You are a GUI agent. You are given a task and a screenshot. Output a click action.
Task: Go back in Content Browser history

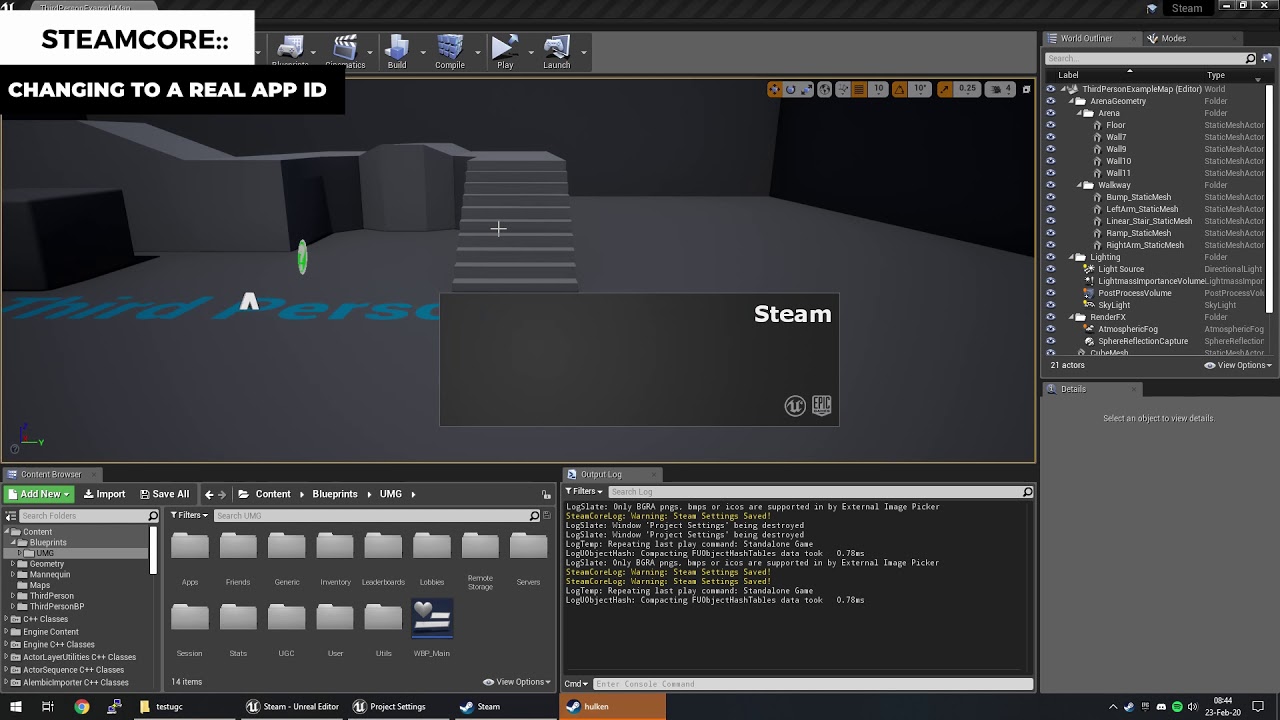(x=209, y=494)
